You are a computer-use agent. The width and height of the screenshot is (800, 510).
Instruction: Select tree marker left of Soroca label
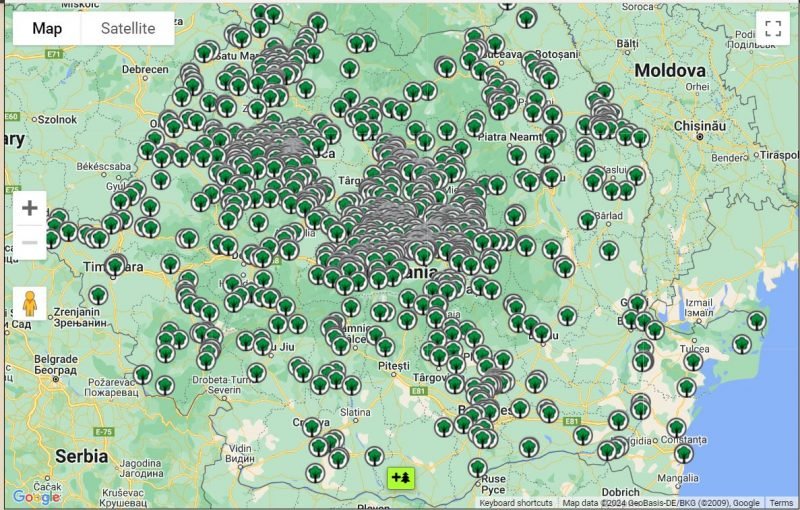pos(527,19)
